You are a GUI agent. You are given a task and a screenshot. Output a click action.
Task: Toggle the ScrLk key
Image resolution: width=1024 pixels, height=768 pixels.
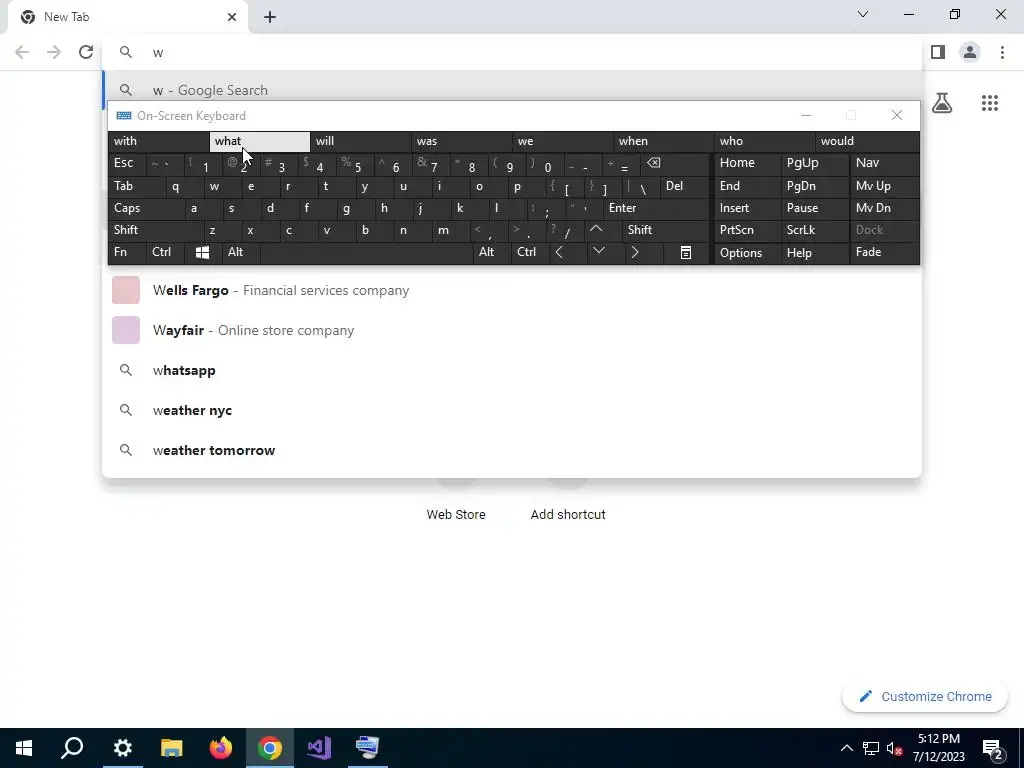tap(814, 230)
